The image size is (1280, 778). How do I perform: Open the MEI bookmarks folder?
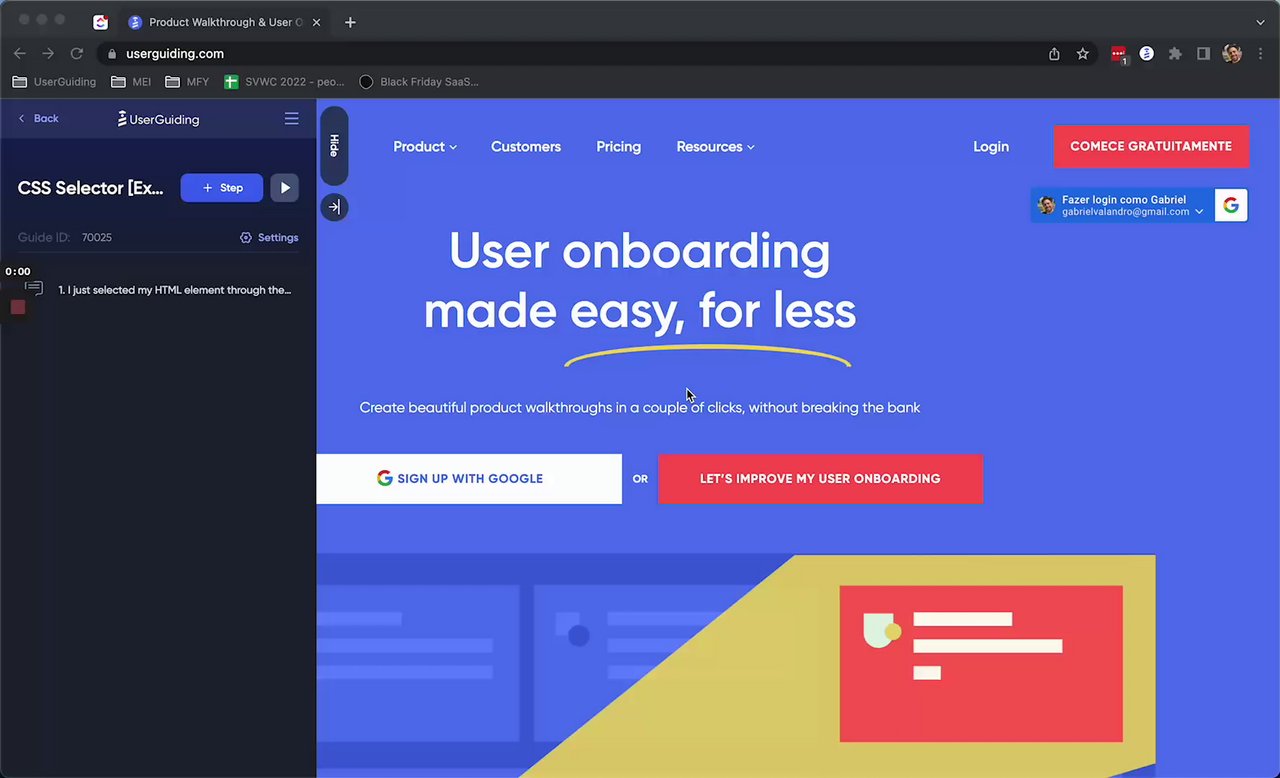click(131, 82)
